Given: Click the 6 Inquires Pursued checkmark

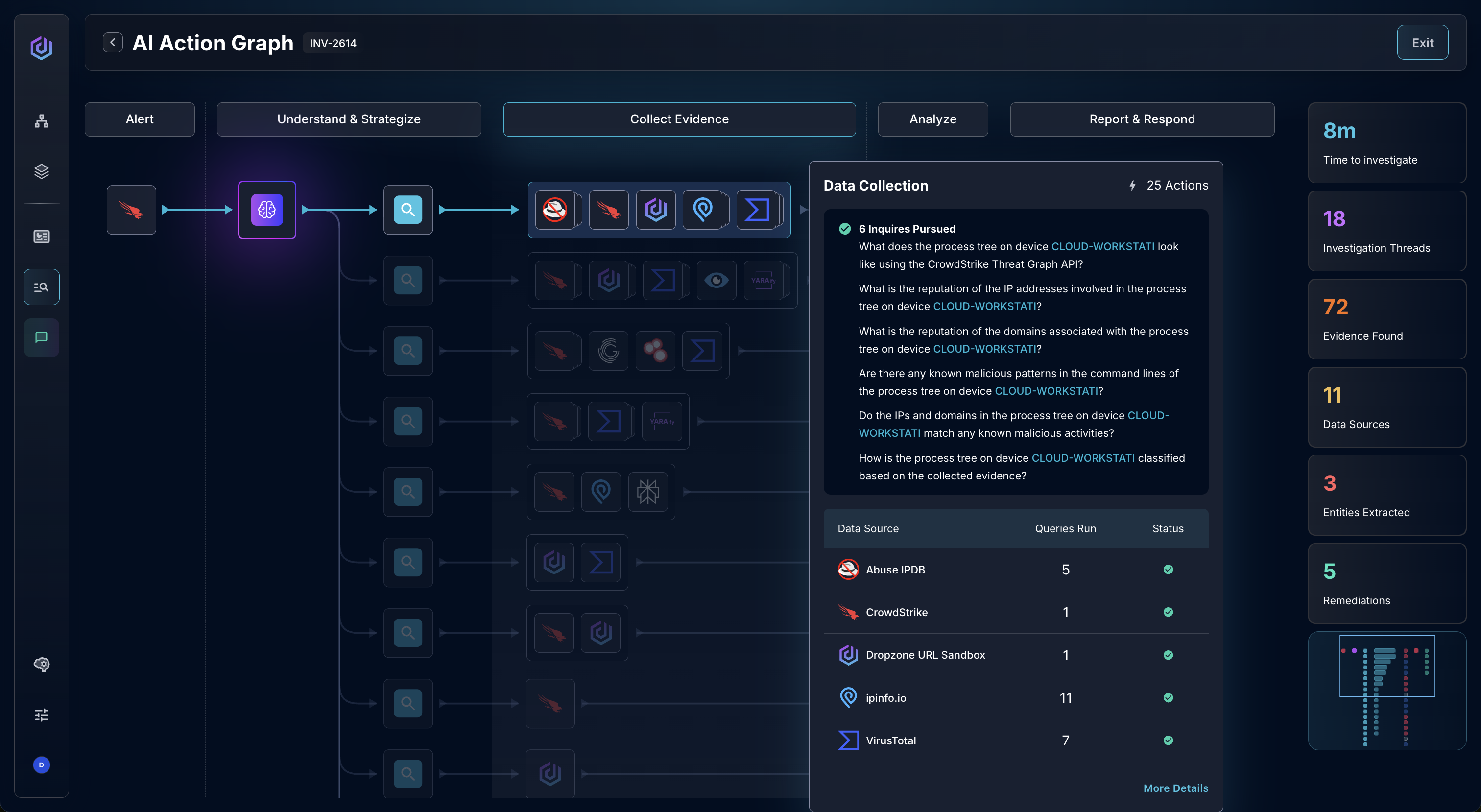Looking at the screenshot, I should tap(844, 229).
